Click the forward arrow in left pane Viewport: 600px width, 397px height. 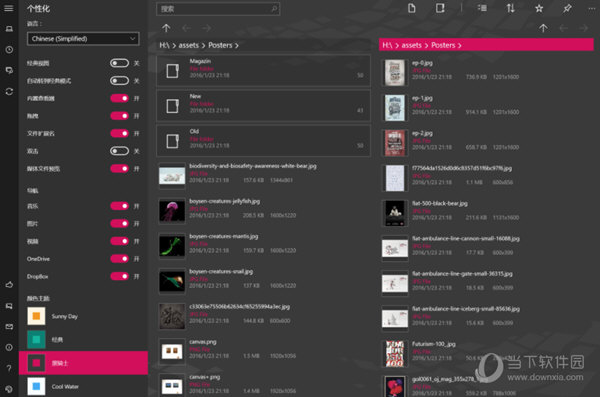[206, 28]
